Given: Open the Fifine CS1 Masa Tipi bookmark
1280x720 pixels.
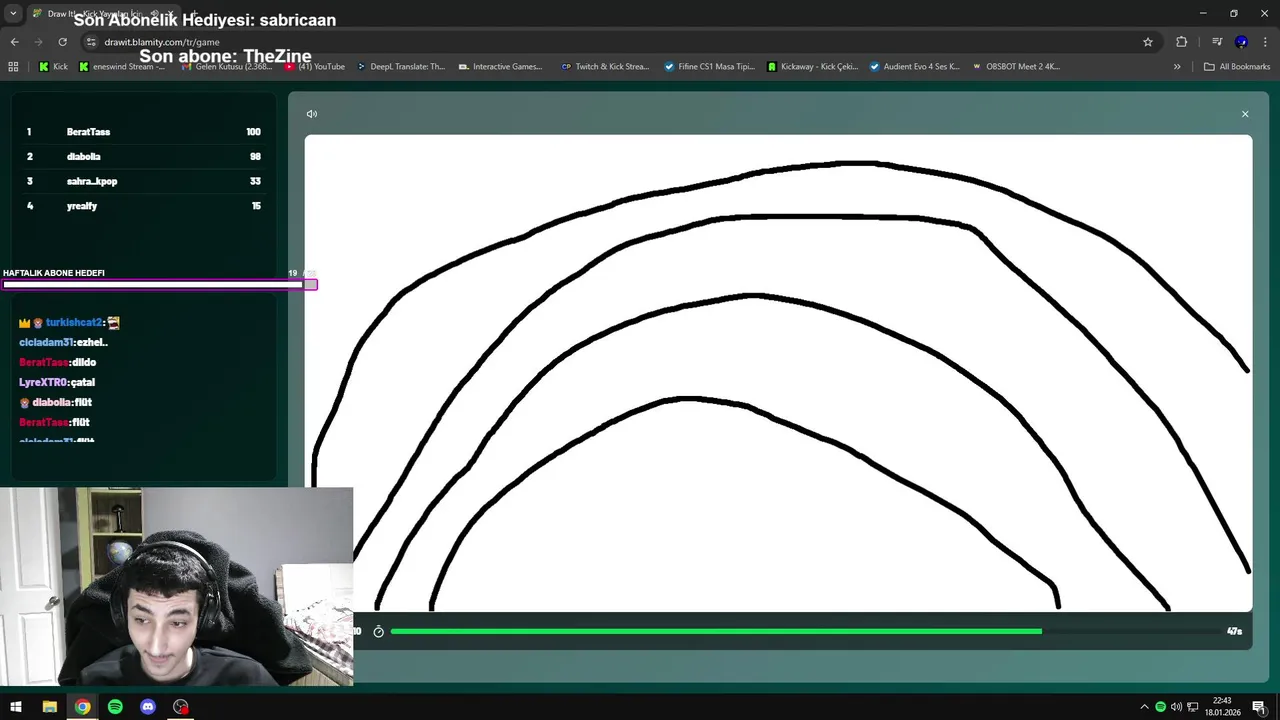Looking at the screenshot, I should (x=710, y=67).
